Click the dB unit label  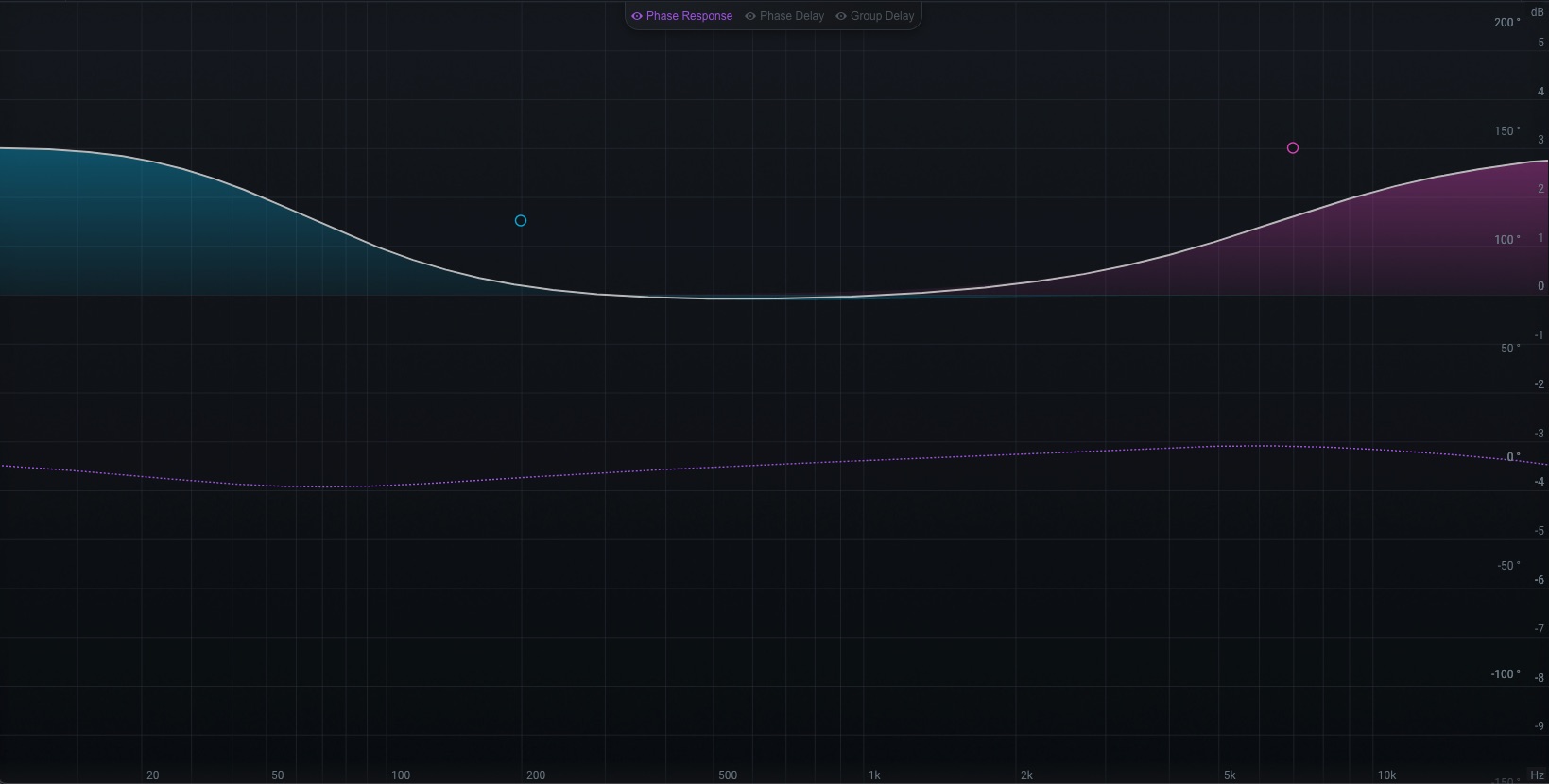(1538, 12)
